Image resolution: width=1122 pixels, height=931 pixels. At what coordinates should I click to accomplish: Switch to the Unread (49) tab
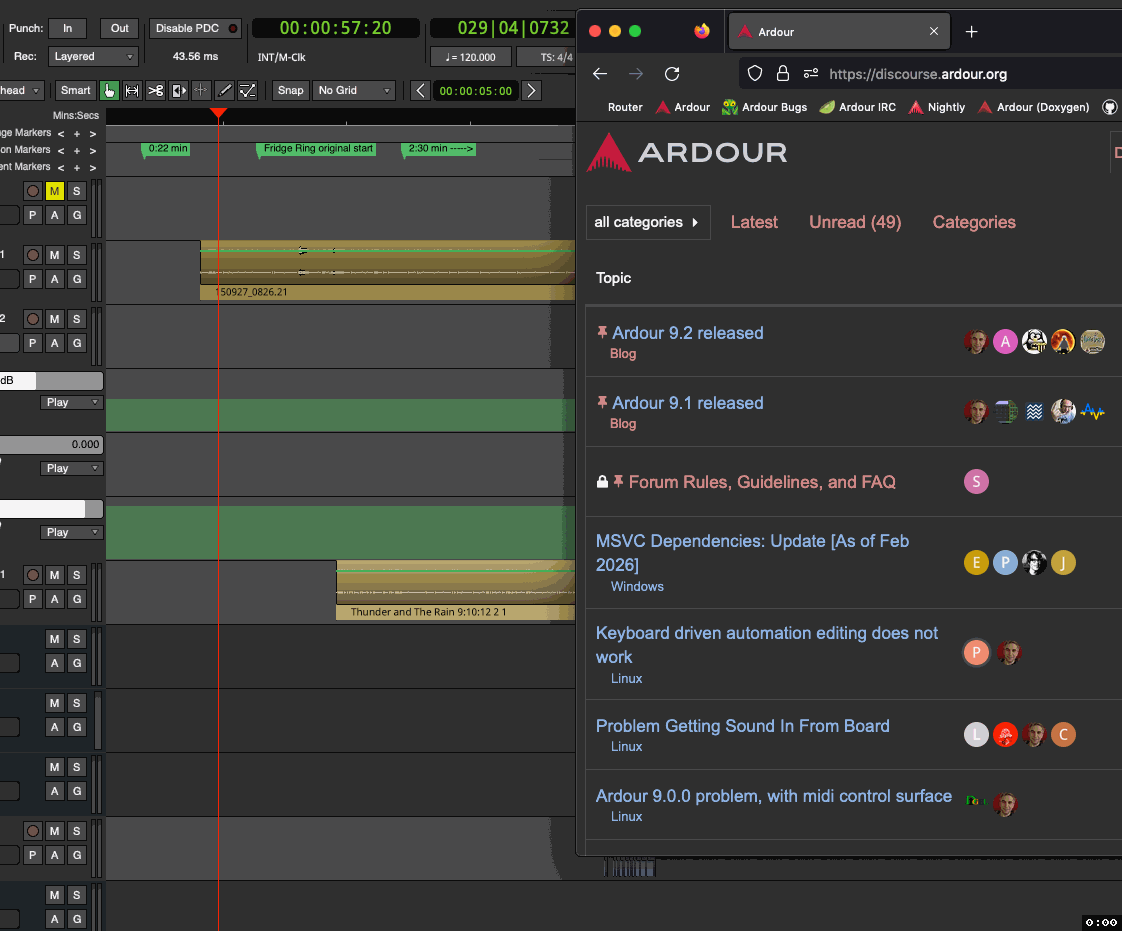click(855, 223)
